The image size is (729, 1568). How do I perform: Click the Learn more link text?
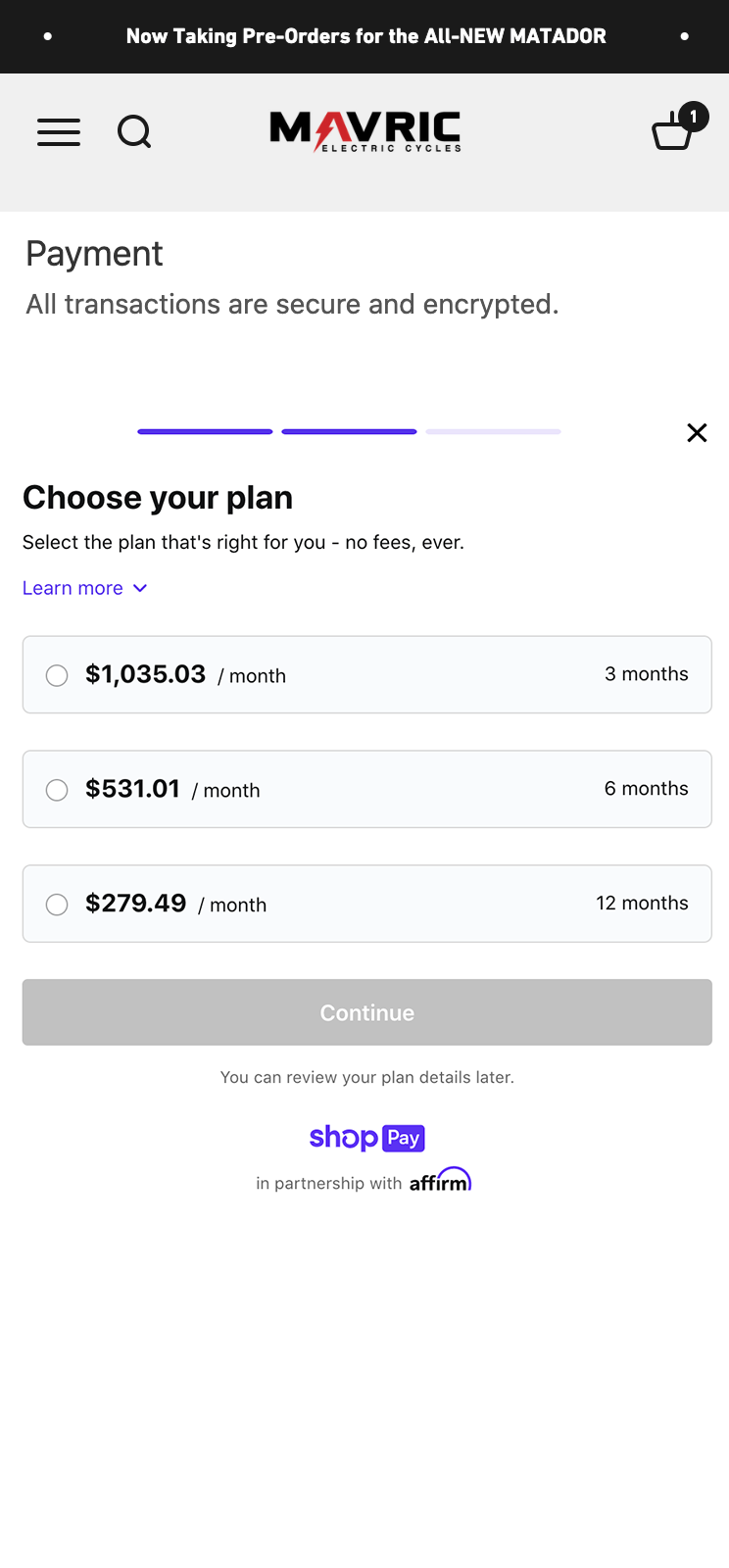pos(73,588)
